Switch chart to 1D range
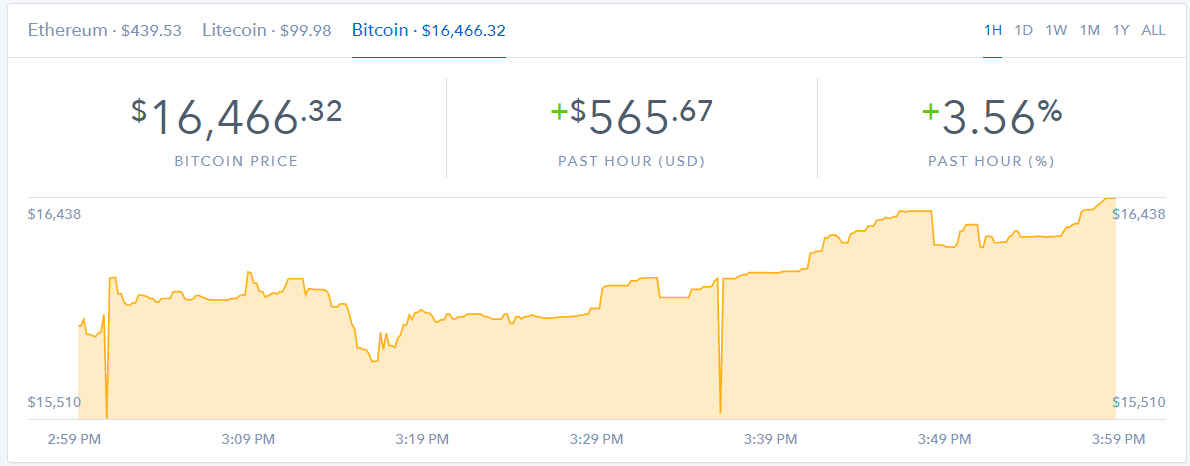The height and width of the screenshot is (466, 1190). tap(1023, 30)
